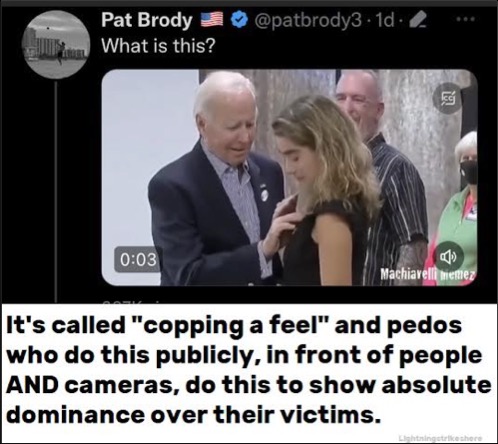Click the edited pencil icon beside 1d
Viewport: 498px width, 444px height.
pos(417,21)
